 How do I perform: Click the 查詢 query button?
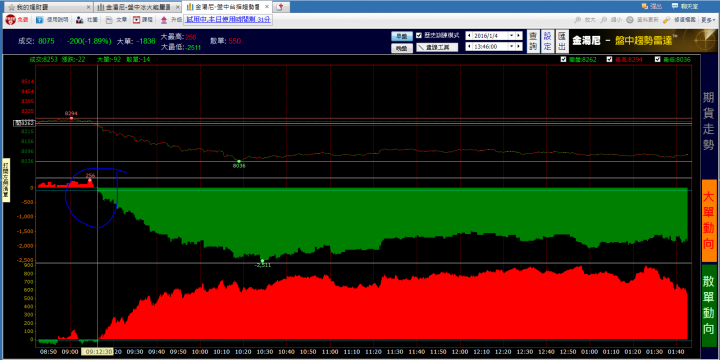pyautogui.click(x=533, y=41)
